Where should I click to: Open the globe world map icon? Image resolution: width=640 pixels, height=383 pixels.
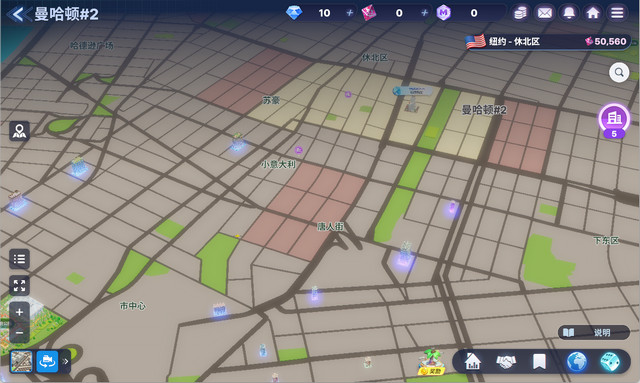[577, 361]
